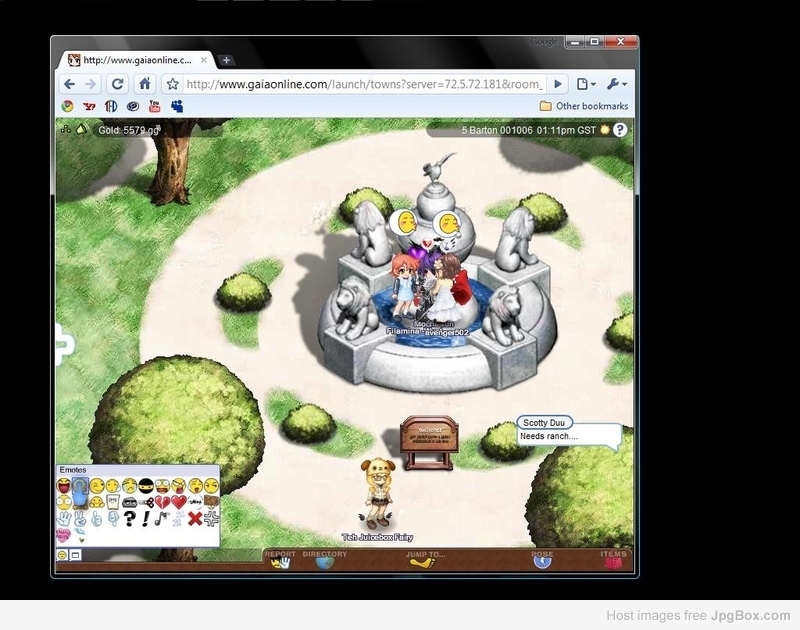Open the Yahoo bookmark
The width and height of the screenshot is (800, 630).
click(x=89, y=106)
